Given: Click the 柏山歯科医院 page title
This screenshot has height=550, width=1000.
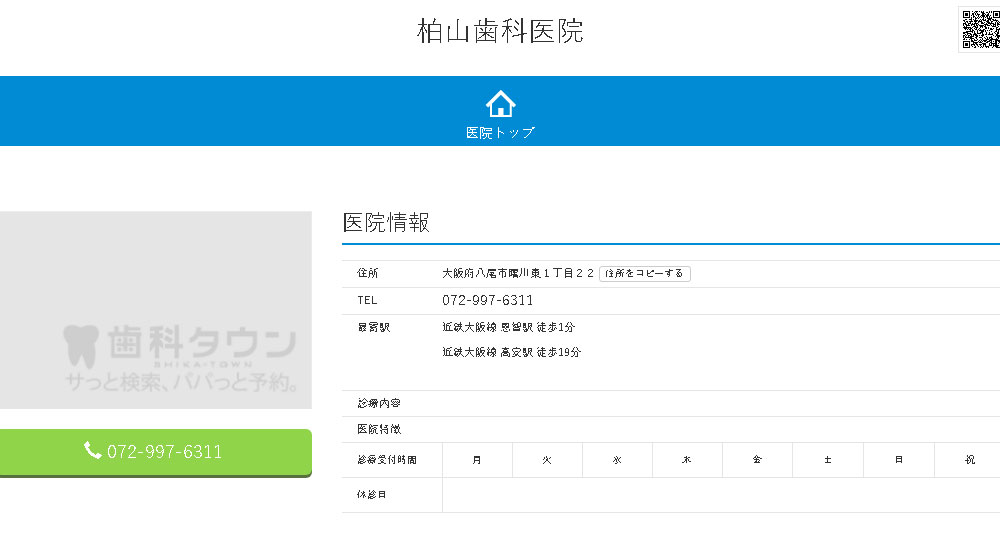Looking at the screenshot, I should (500, 31).
